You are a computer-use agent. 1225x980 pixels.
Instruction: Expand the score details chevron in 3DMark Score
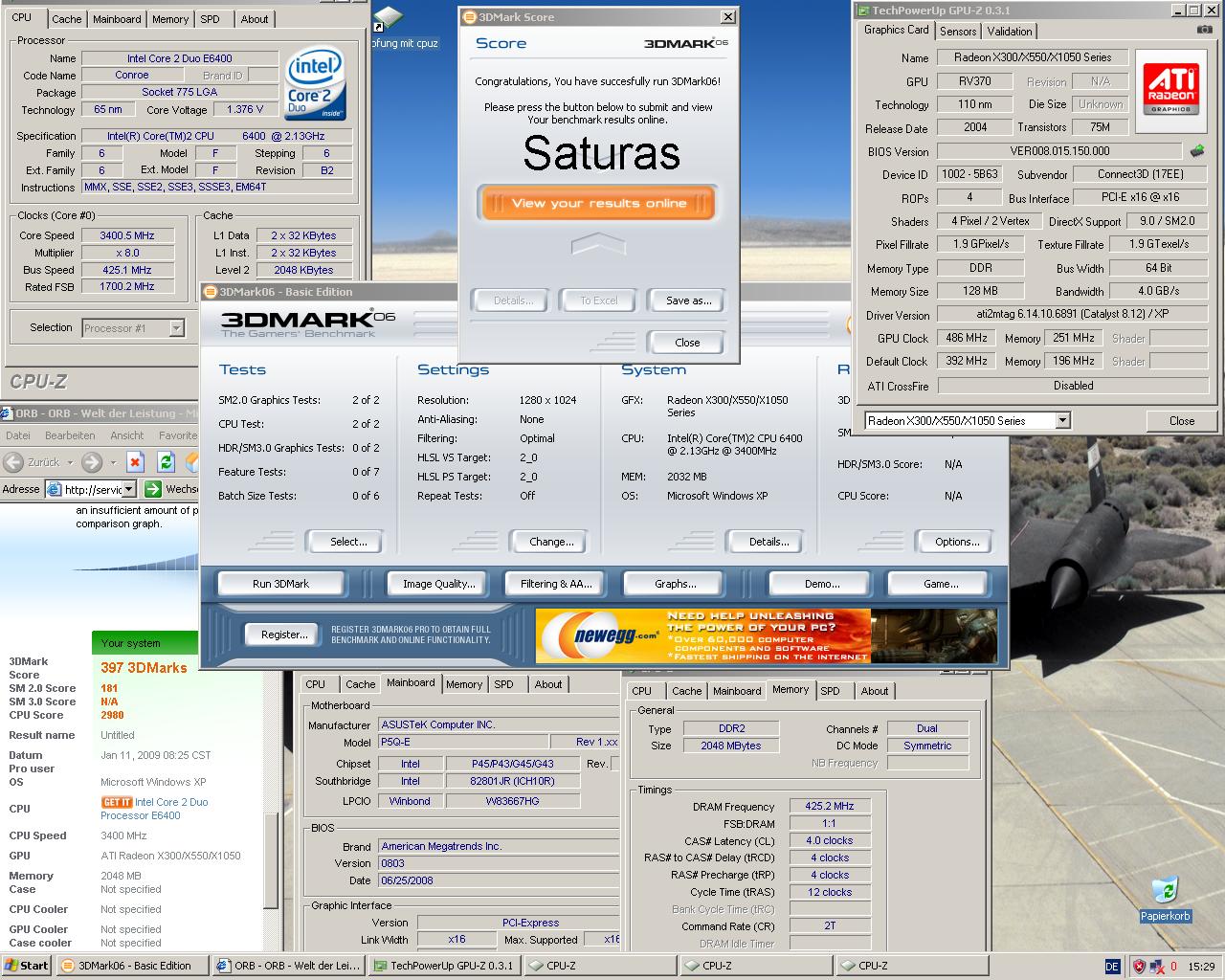click(597, 246)
